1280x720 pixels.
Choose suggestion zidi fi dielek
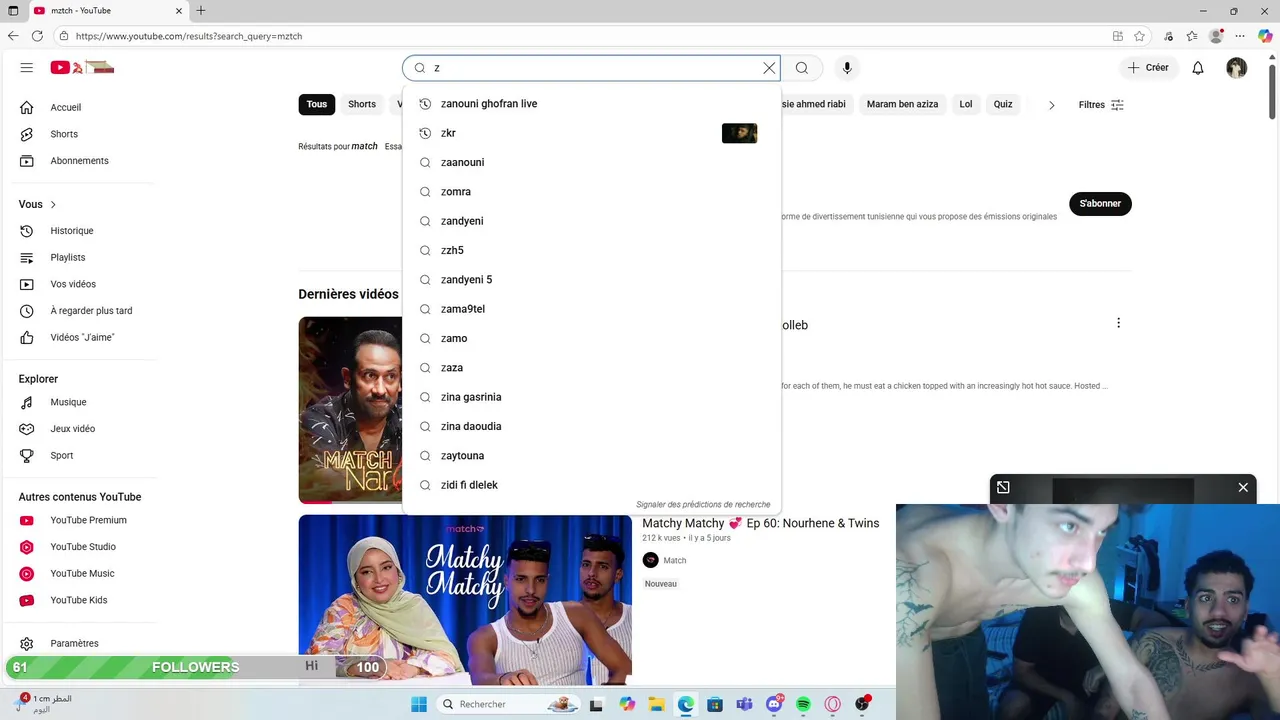tap(591, 485)
